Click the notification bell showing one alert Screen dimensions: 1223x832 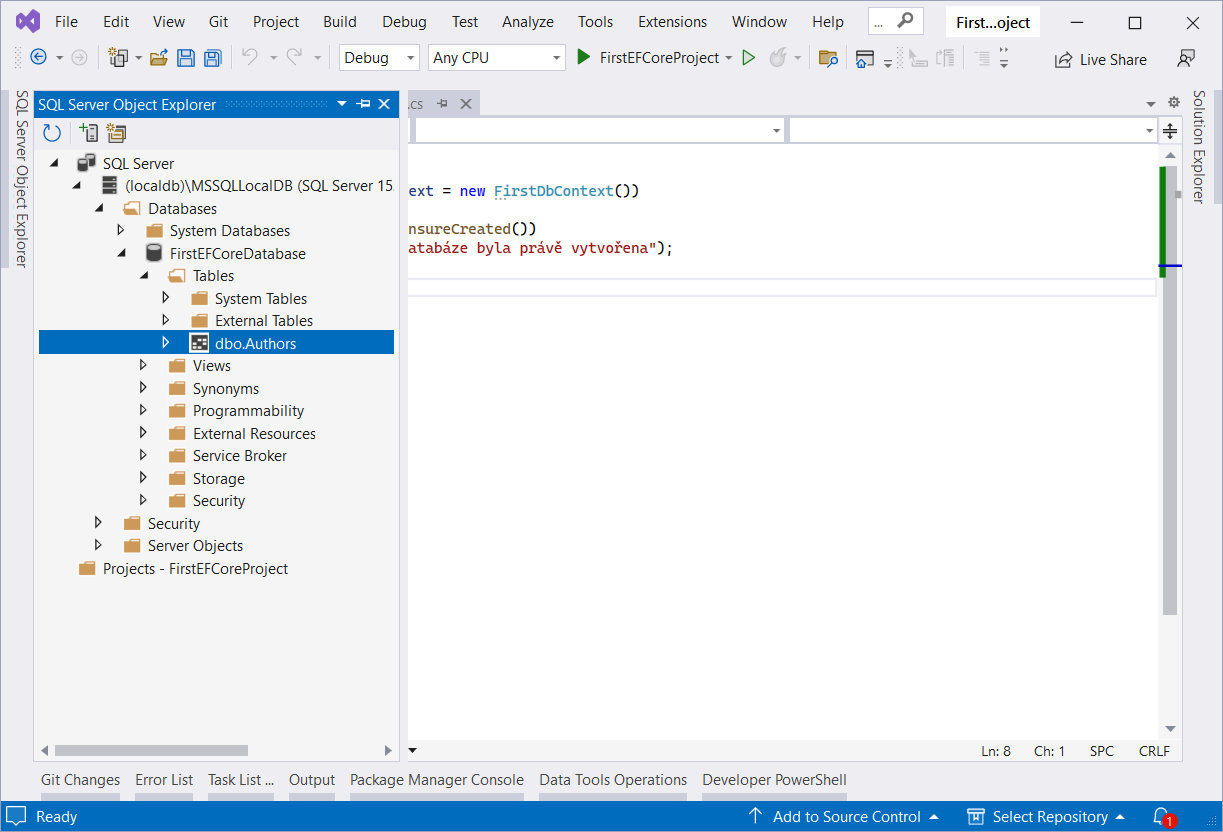[1161, 816]
